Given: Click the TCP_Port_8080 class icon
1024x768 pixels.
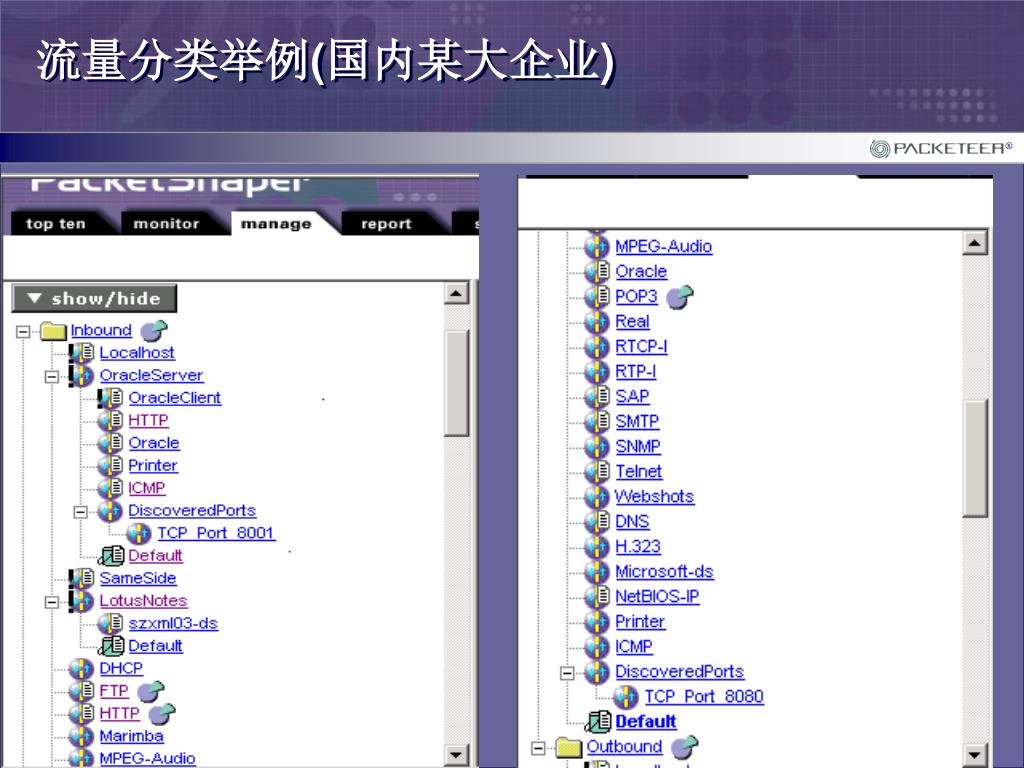Looking at the screenshot, I should (x=626, y=697).
